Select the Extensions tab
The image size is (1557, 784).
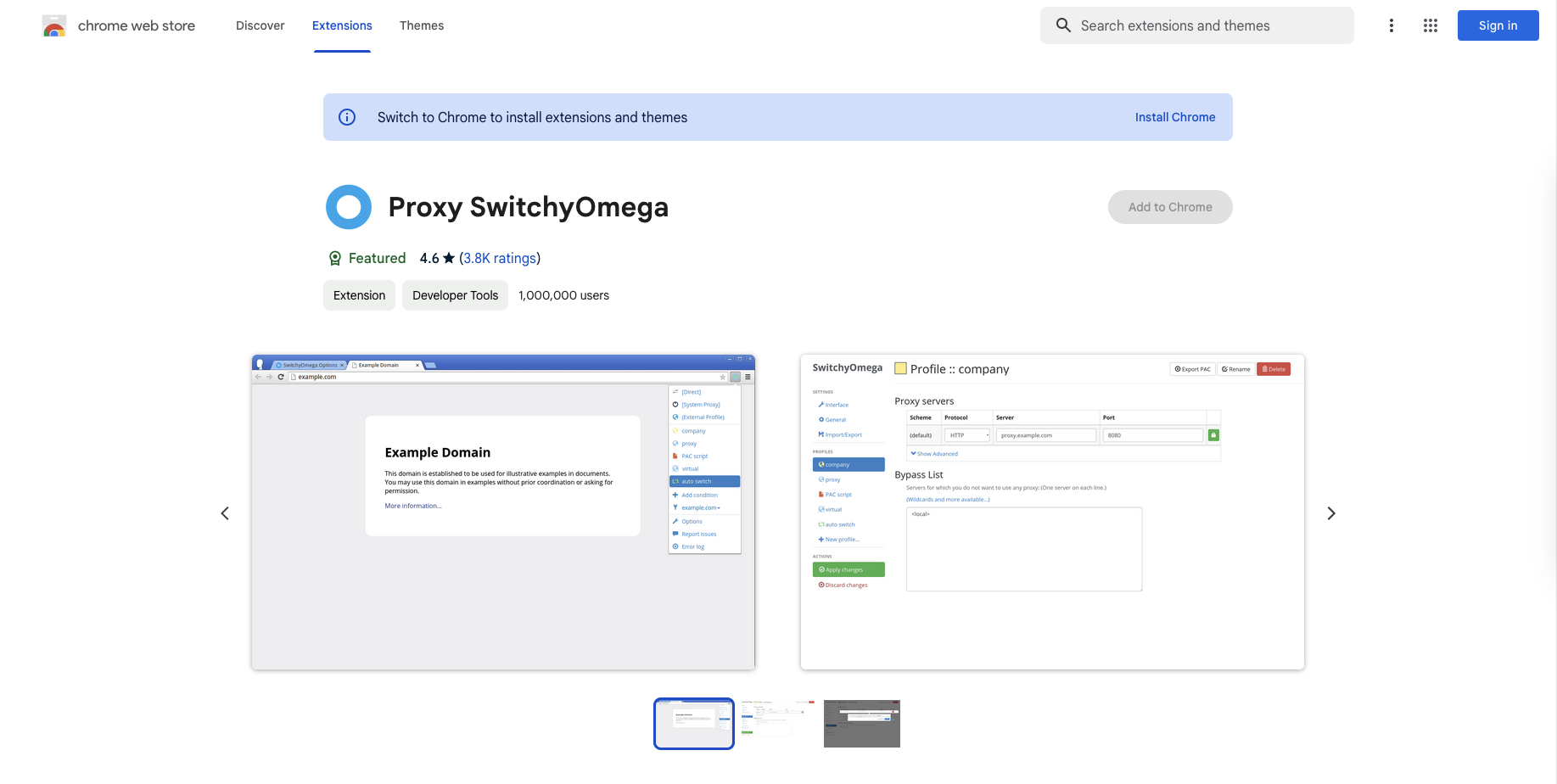coord(342,25)
